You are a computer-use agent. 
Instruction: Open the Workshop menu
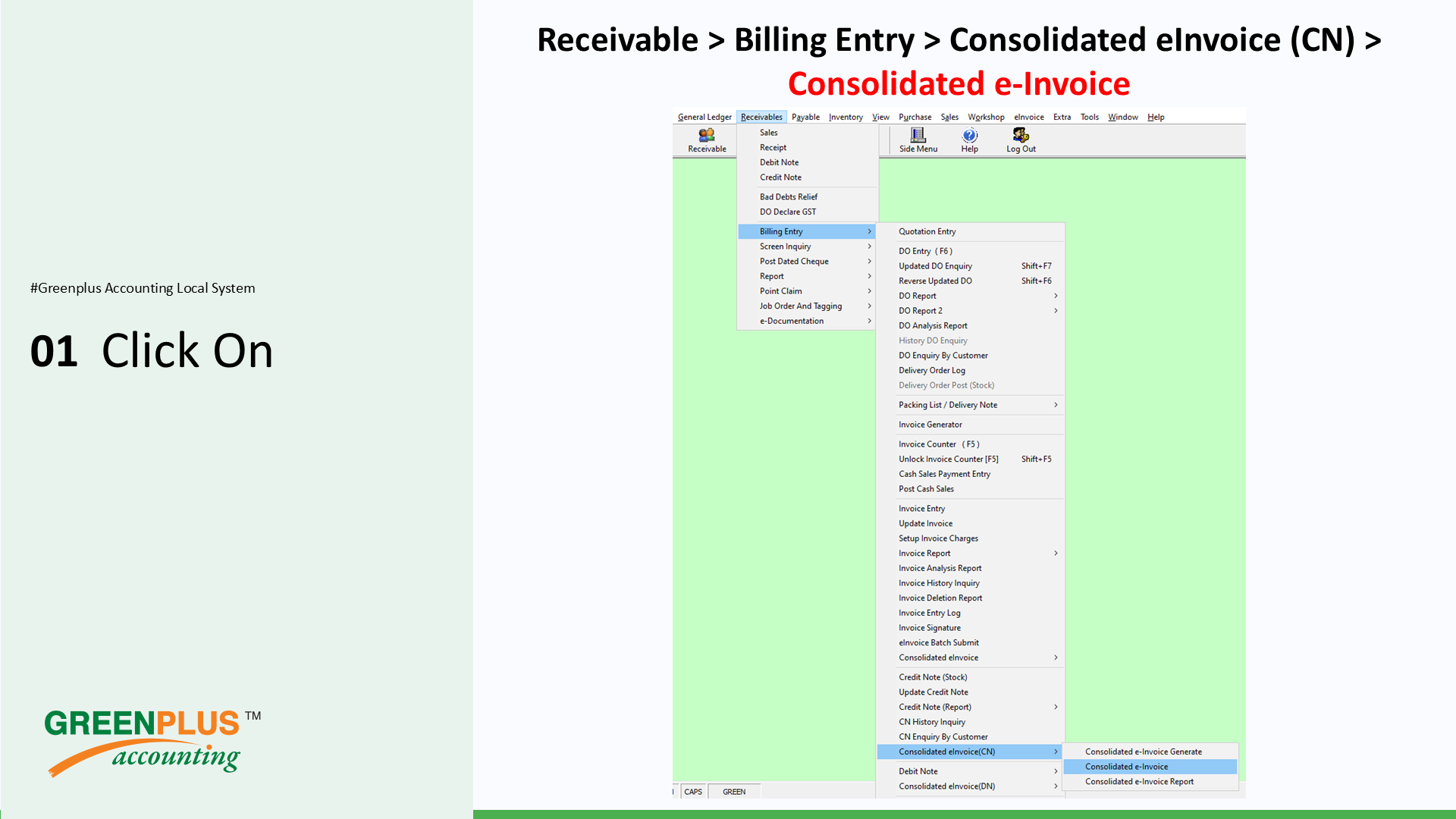click(986, 117)
